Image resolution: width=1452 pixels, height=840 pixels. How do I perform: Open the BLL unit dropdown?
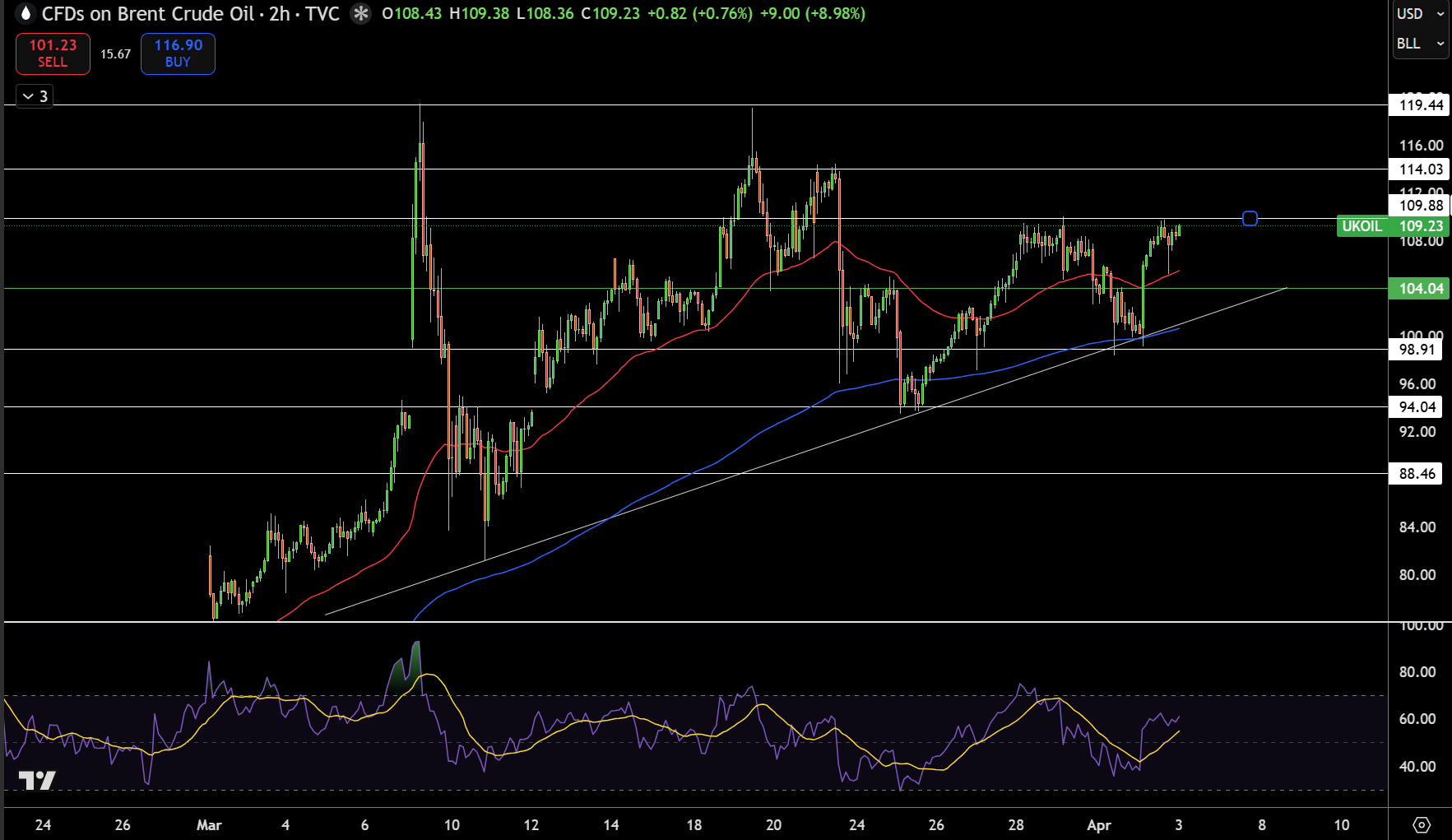1421,44
